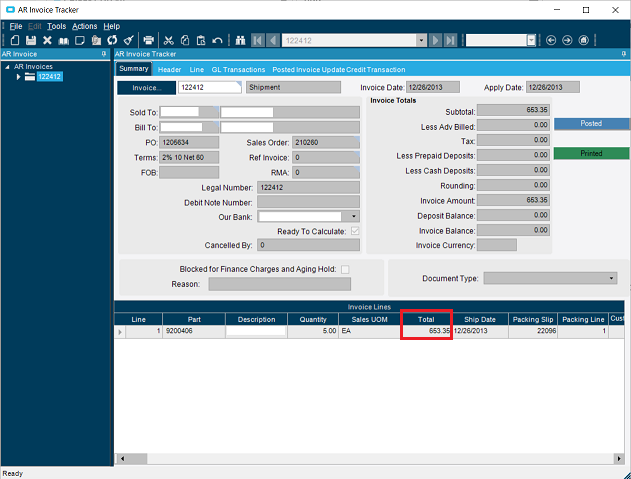Click the Back circled left arrow icon
Screen dimensions: 631x479
(551, 40)
